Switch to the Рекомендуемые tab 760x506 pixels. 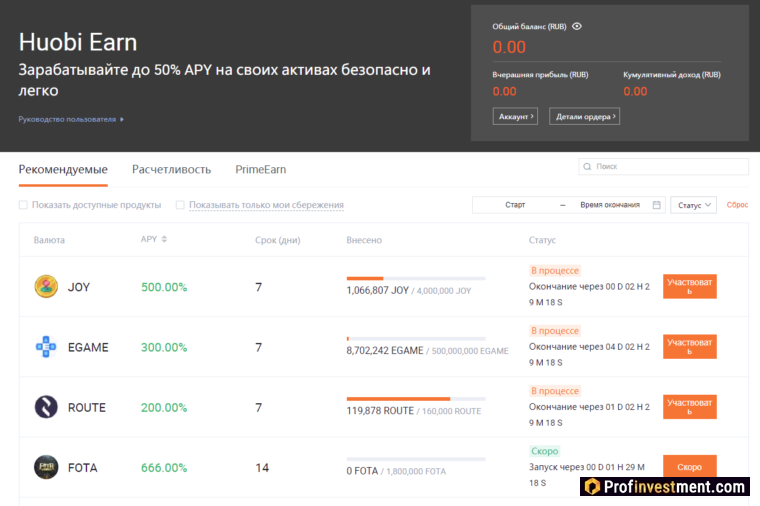coord(63,170)
